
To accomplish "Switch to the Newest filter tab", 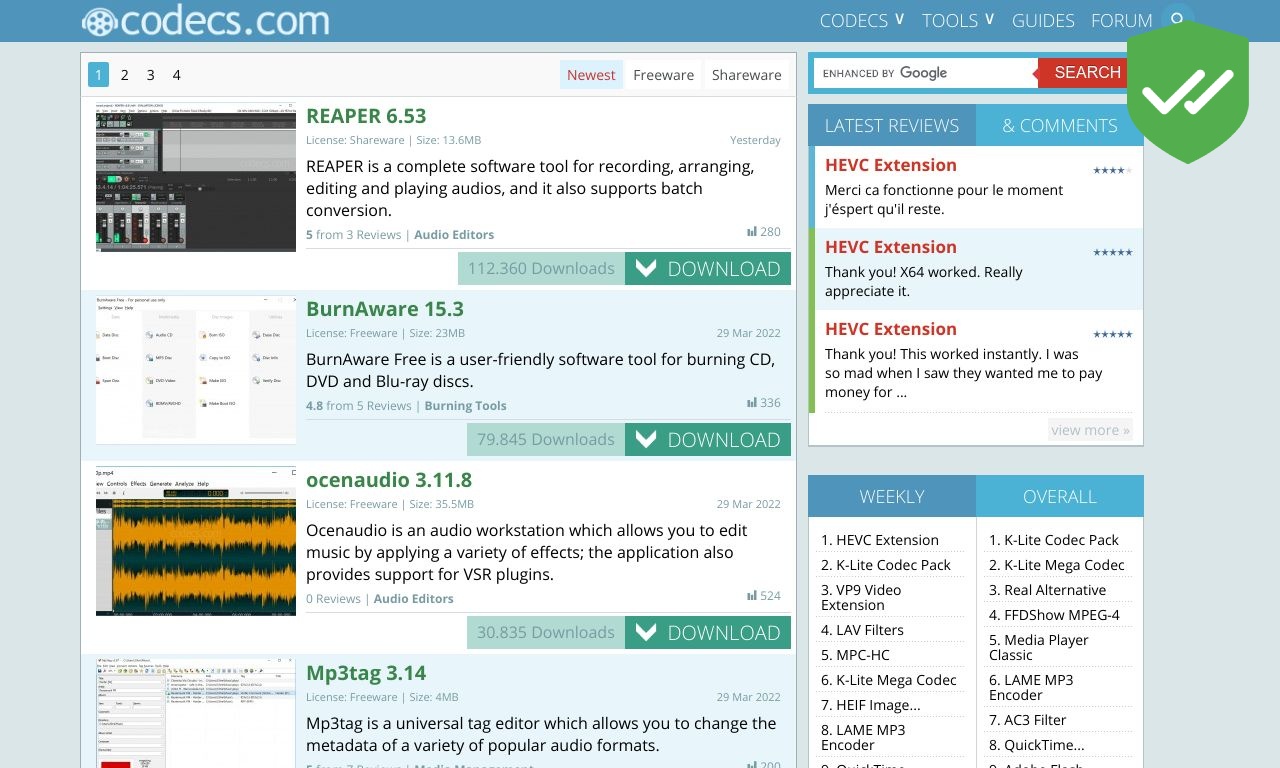I will 591,75.
